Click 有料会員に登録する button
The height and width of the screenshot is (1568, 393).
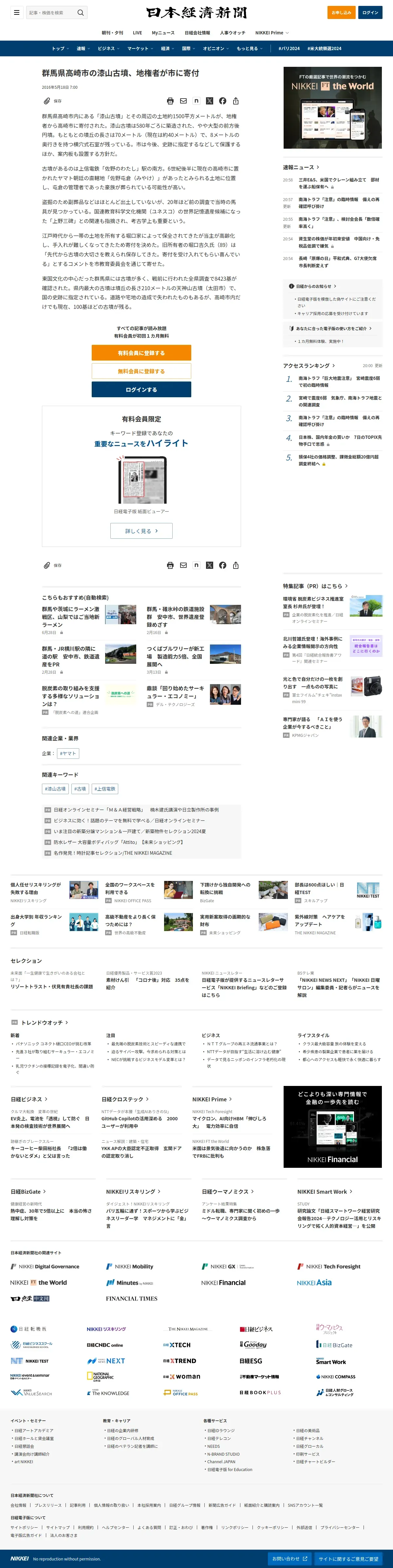click(x=141, y=353)
